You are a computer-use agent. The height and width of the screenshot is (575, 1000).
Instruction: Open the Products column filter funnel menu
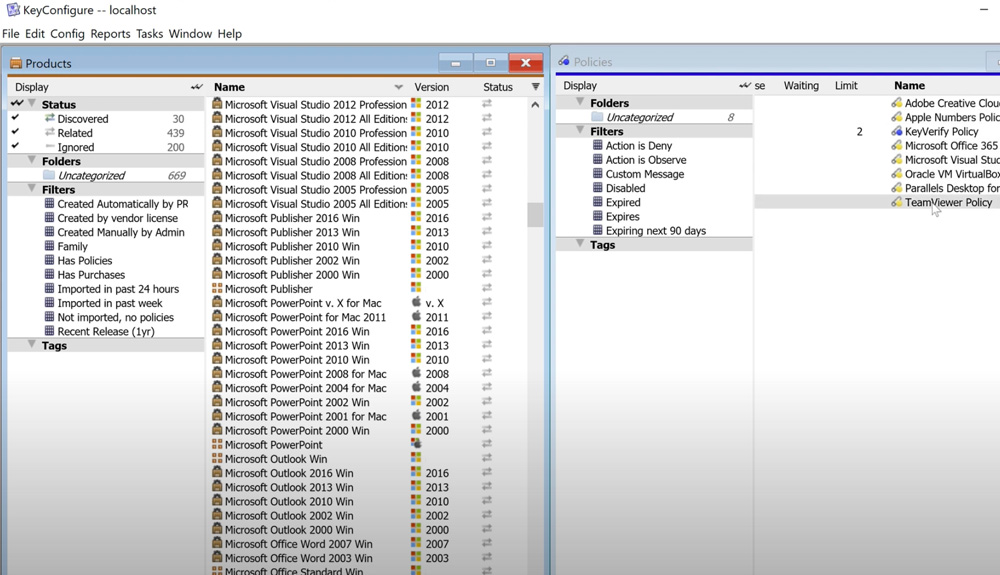coord(535,87)
